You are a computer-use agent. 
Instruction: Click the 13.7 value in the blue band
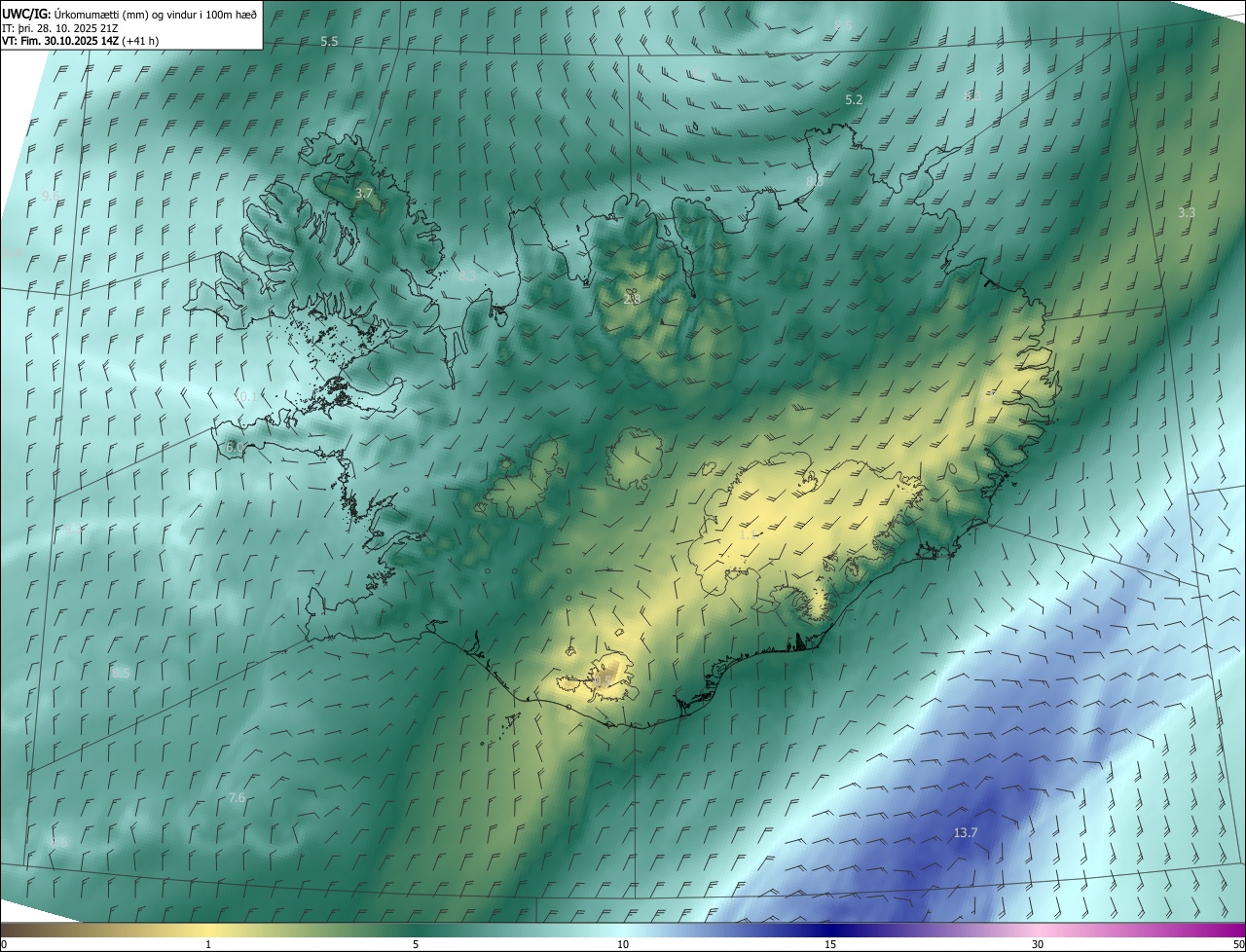tap(965, 832)
